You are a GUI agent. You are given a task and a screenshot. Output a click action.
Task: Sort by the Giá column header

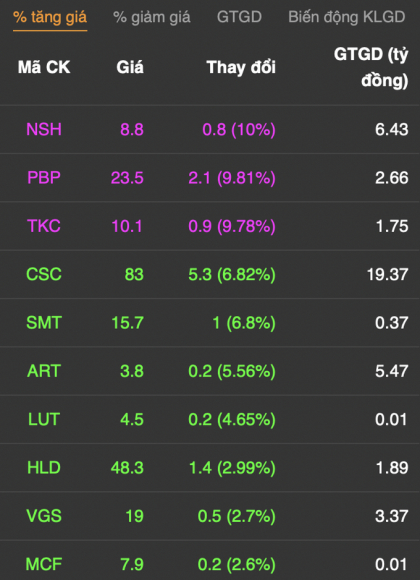click(x=130, y=67)
